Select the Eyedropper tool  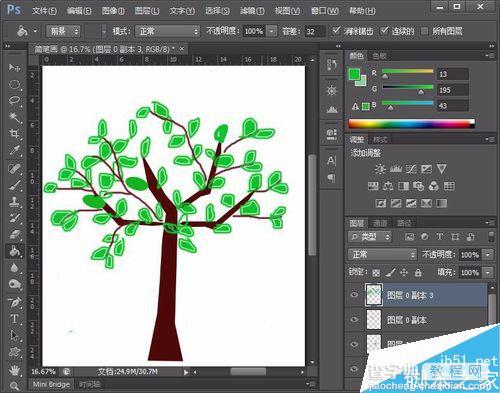(x=14, y=150)
